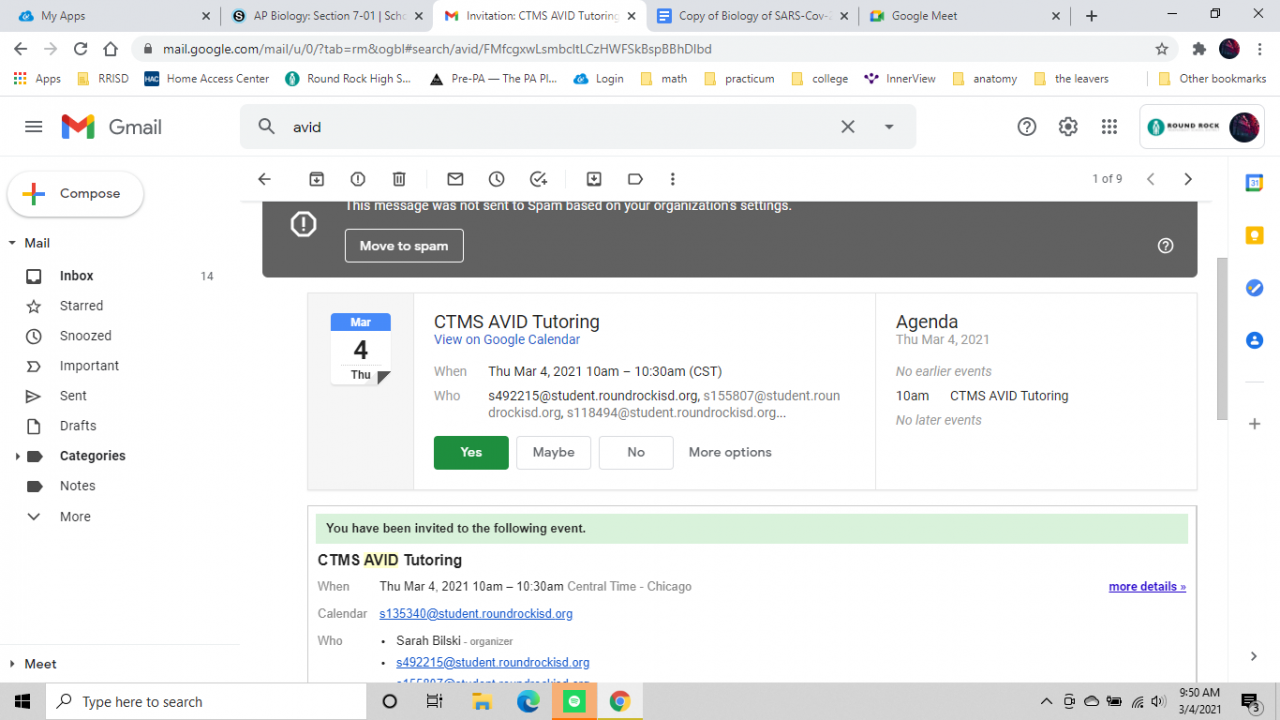Go back to search results arrow

264,179
